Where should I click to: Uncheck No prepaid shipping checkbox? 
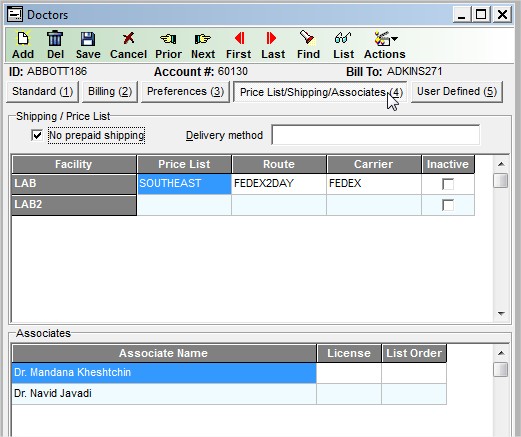click(x=37, y=135)
